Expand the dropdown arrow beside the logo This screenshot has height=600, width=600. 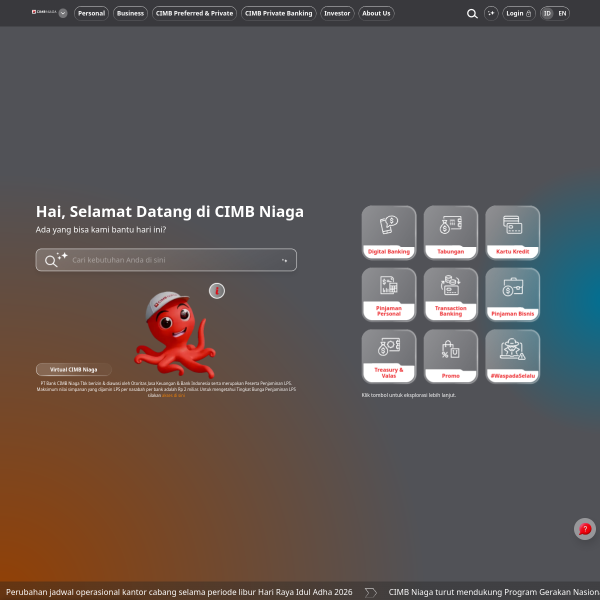(x=63, y=13)
